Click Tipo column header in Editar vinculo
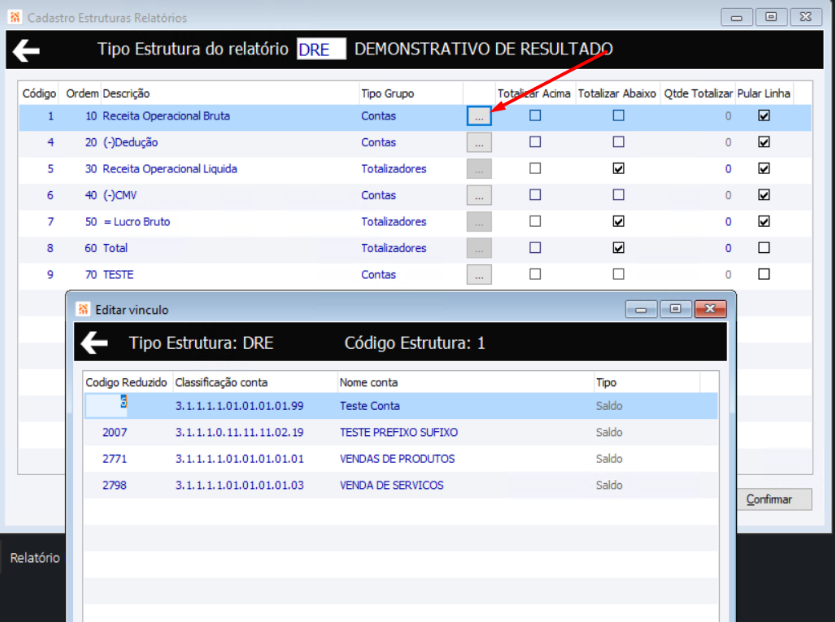This screenshot has height=622, width=835. pos(606,382)
